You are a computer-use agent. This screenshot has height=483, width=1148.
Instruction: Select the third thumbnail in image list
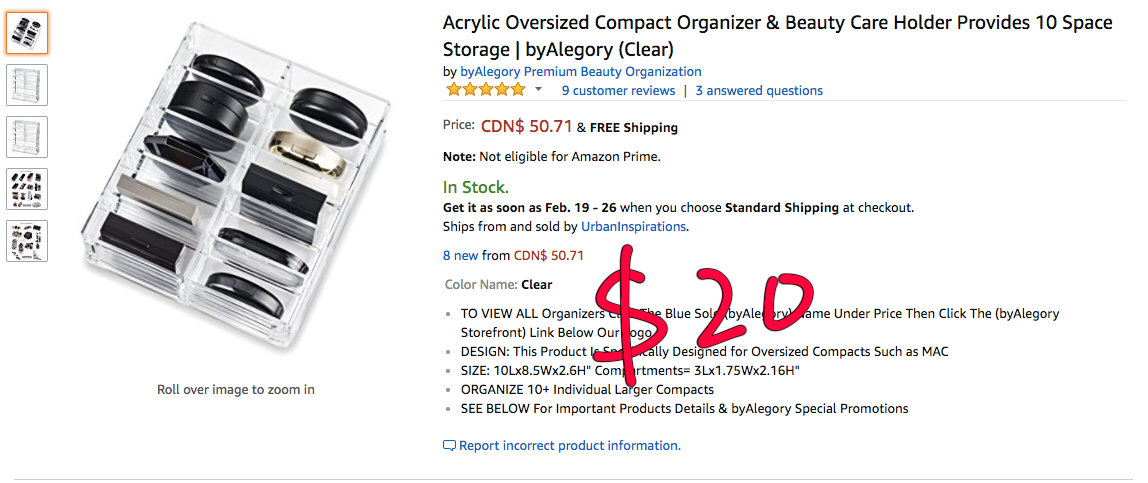pos(26,137)
